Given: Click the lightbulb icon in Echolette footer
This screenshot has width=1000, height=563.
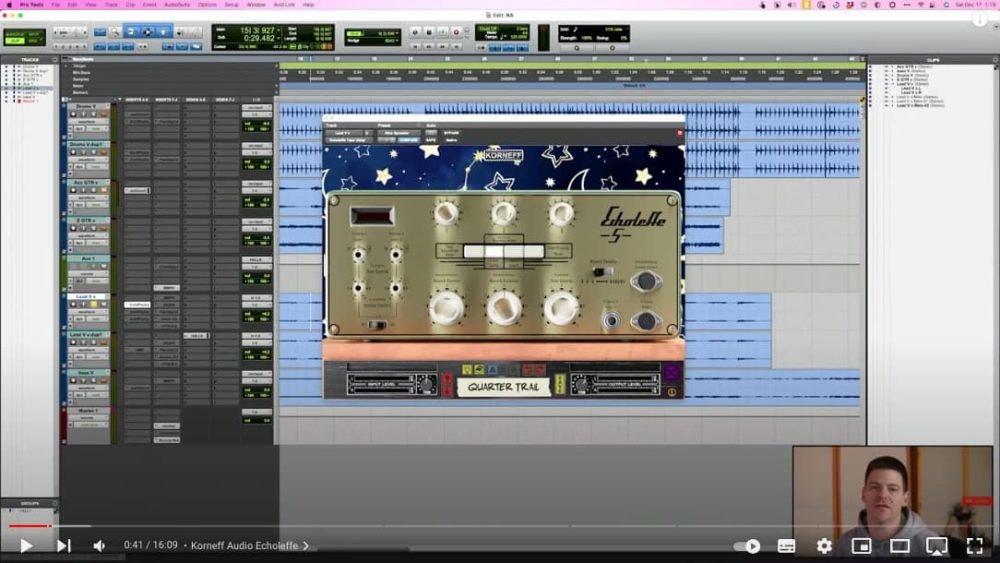Looking at the screenshot, I should coord(467,370).
